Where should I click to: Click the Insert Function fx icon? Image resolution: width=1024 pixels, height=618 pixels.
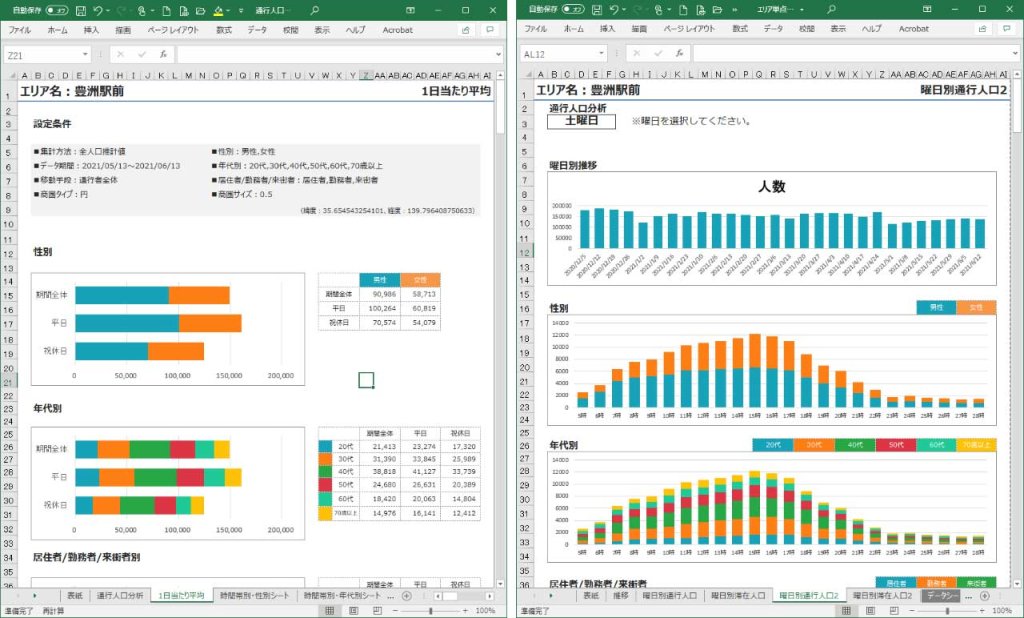164,53
